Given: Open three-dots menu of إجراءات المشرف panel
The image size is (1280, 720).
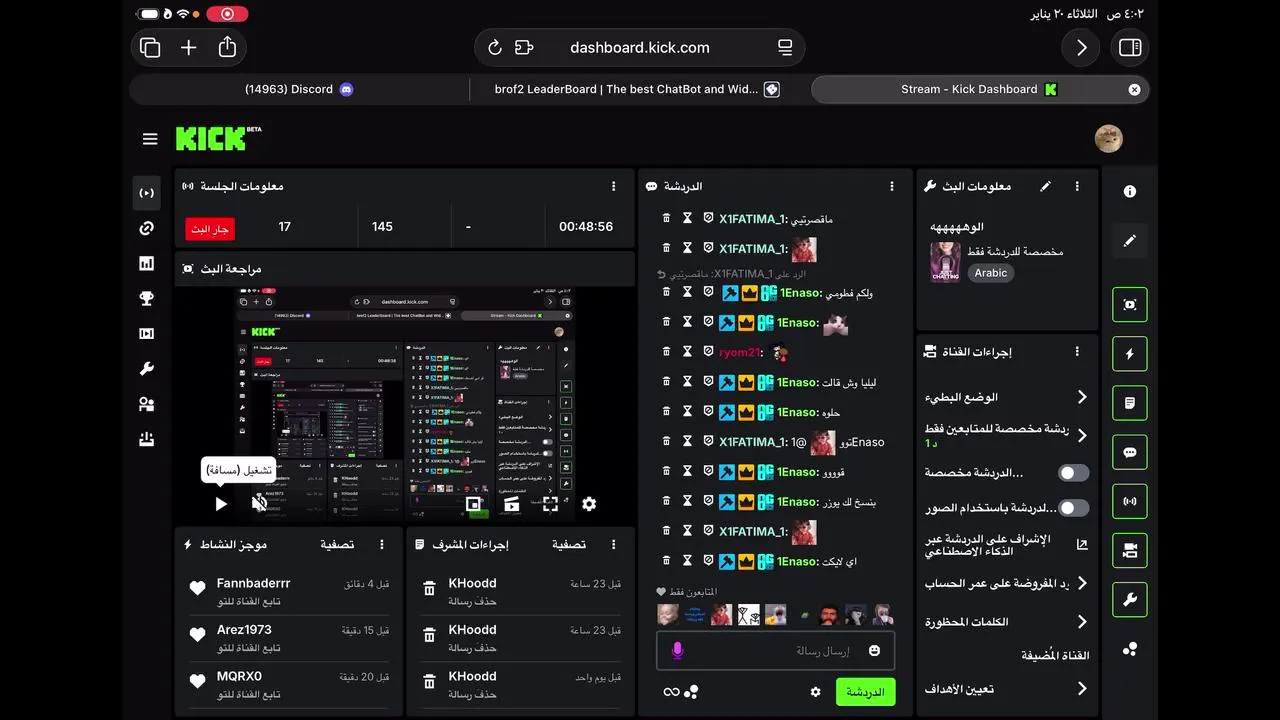Looking at the screenshot, I should coord(613,545).
